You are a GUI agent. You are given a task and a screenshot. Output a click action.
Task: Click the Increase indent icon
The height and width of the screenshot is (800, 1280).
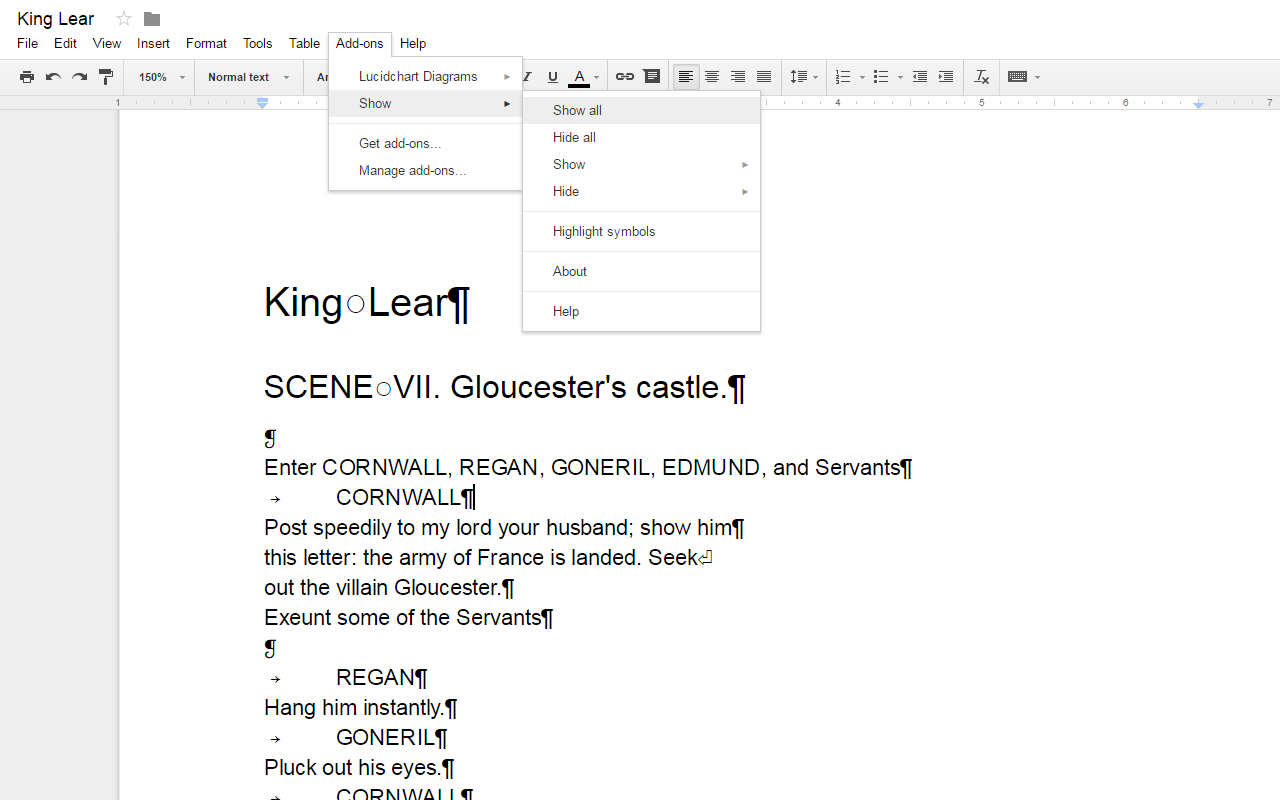946,77
